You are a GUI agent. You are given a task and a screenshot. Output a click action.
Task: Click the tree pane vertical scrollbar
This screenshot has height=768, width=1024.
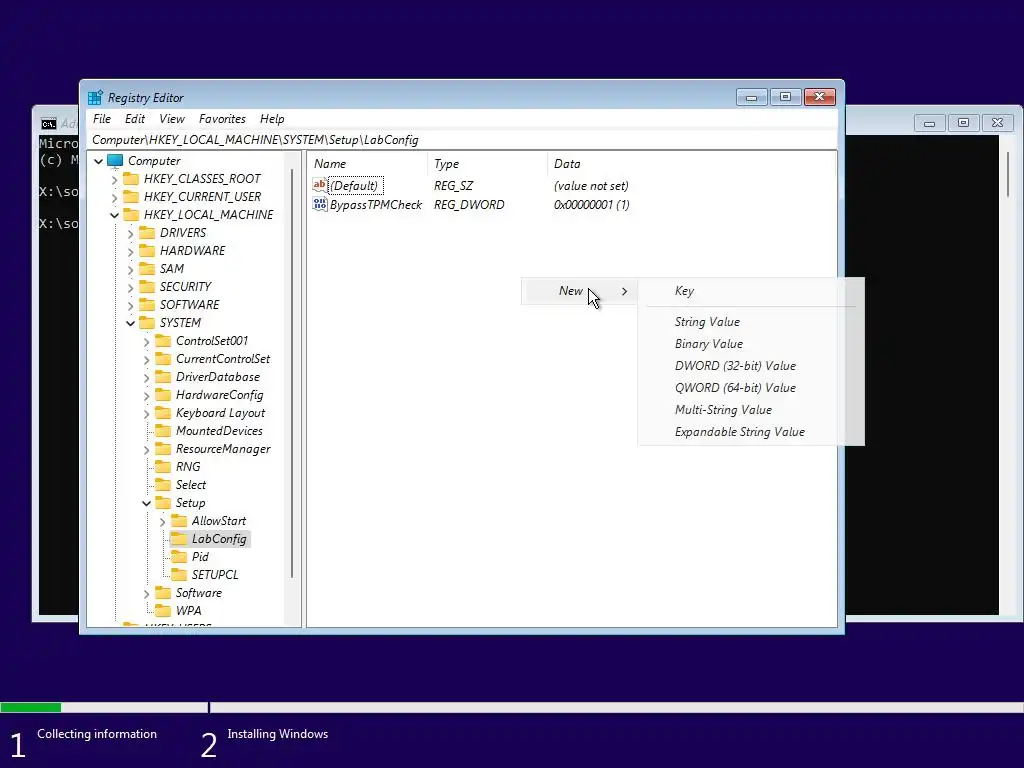[292, 372]
